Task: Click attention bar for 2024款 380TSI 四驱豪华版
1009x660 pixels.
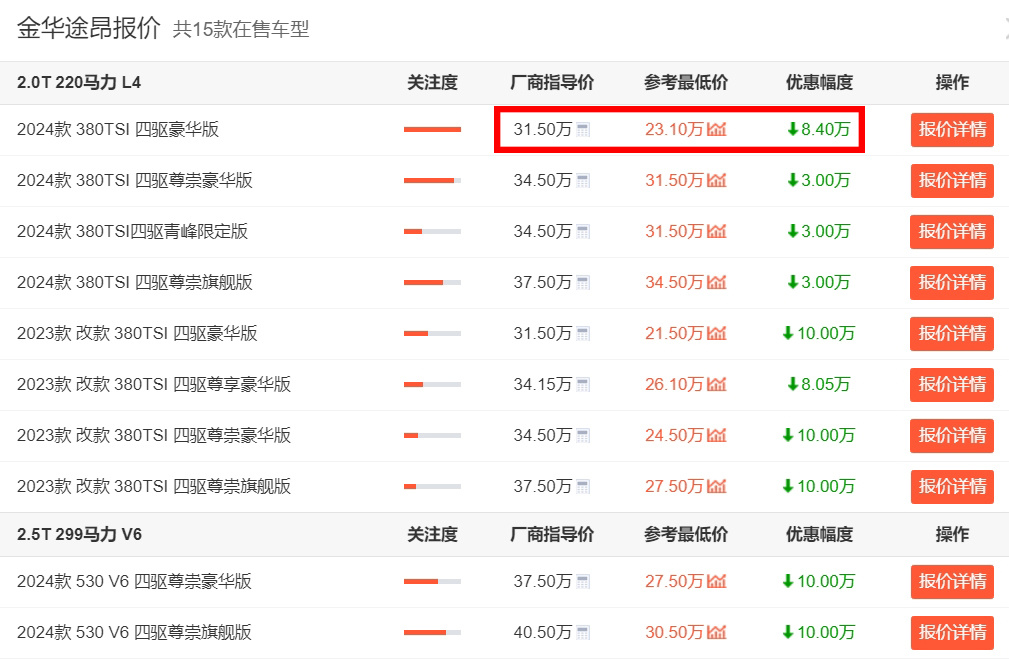Action: (x=432, y=129)
